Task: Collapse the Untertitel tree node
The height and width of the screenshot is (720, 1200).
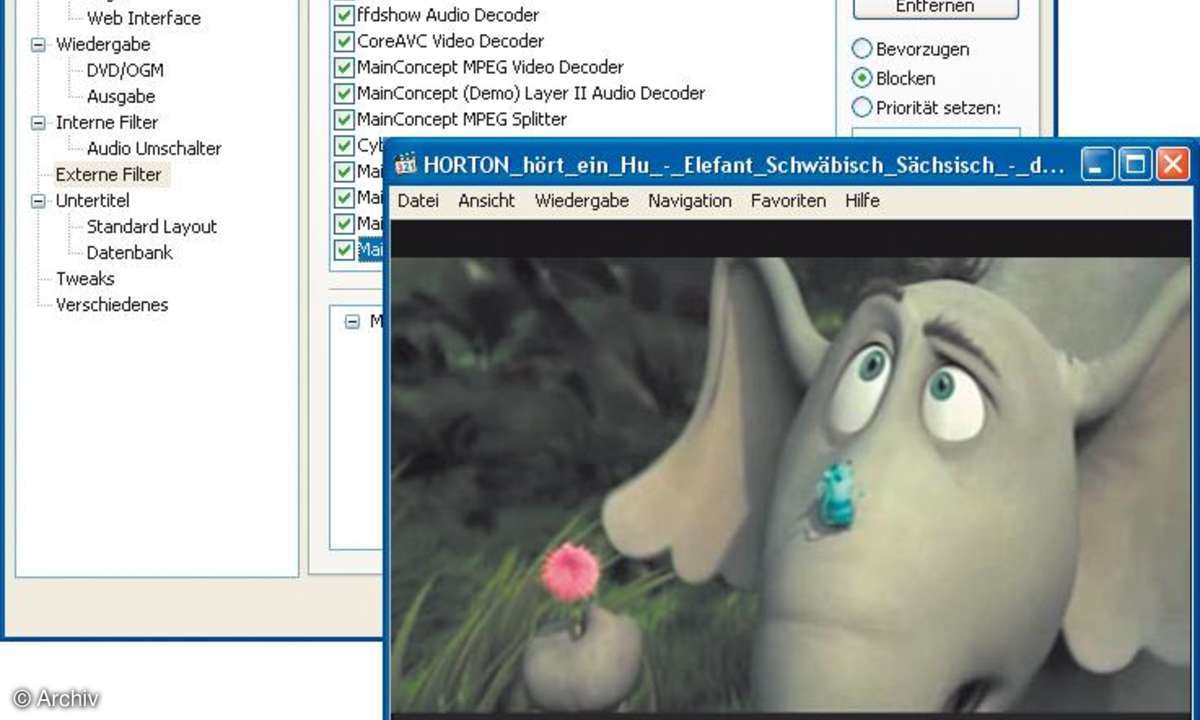Action: point(39,201)
